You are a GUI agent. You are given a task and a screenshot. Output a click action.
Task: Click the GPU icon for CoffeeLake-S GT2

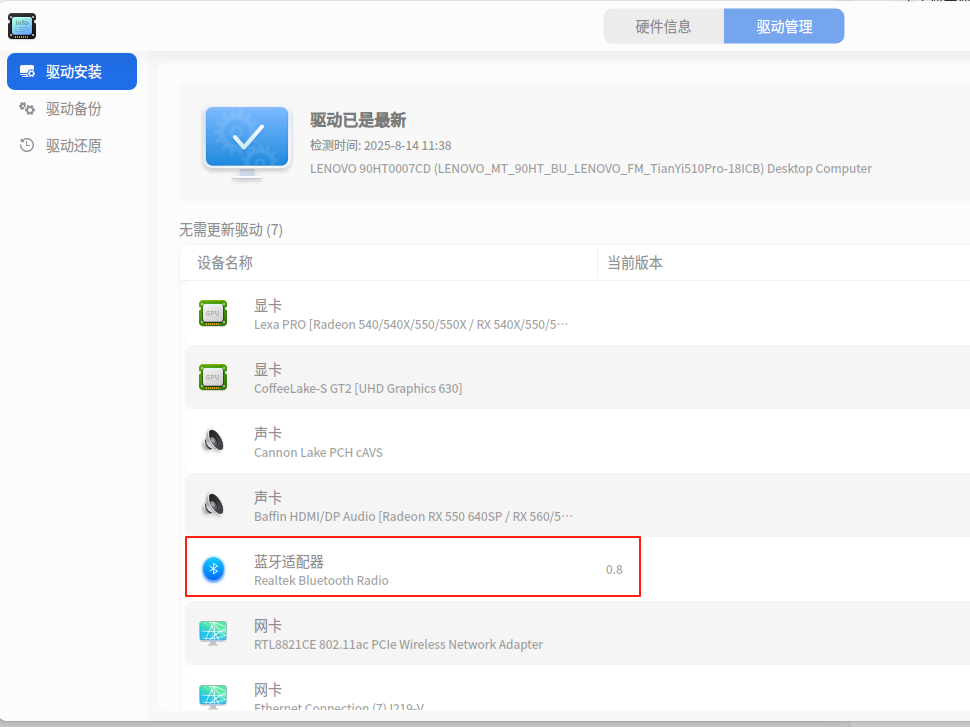(213, 377)
